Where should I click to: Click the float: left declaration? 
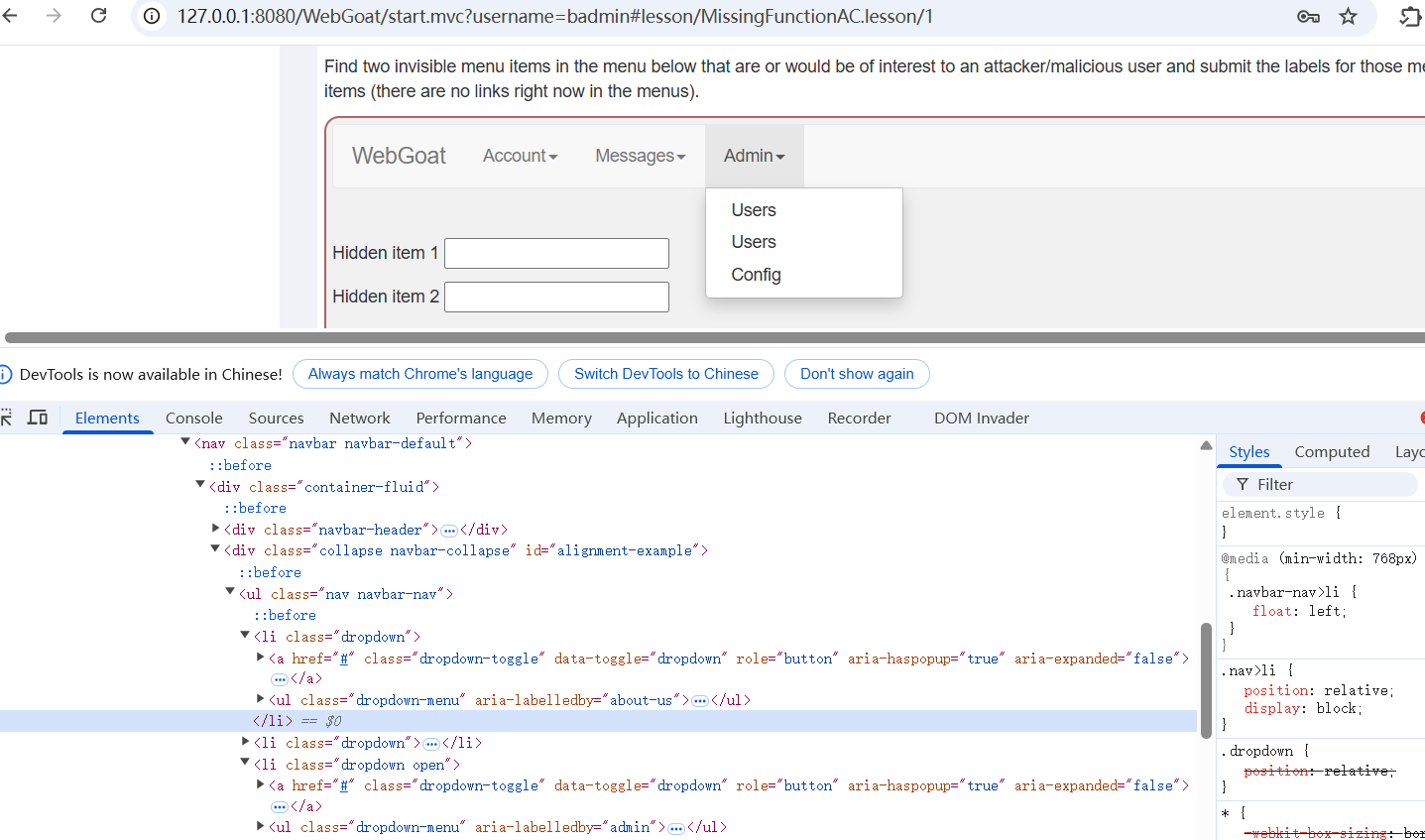point(1299,612)
